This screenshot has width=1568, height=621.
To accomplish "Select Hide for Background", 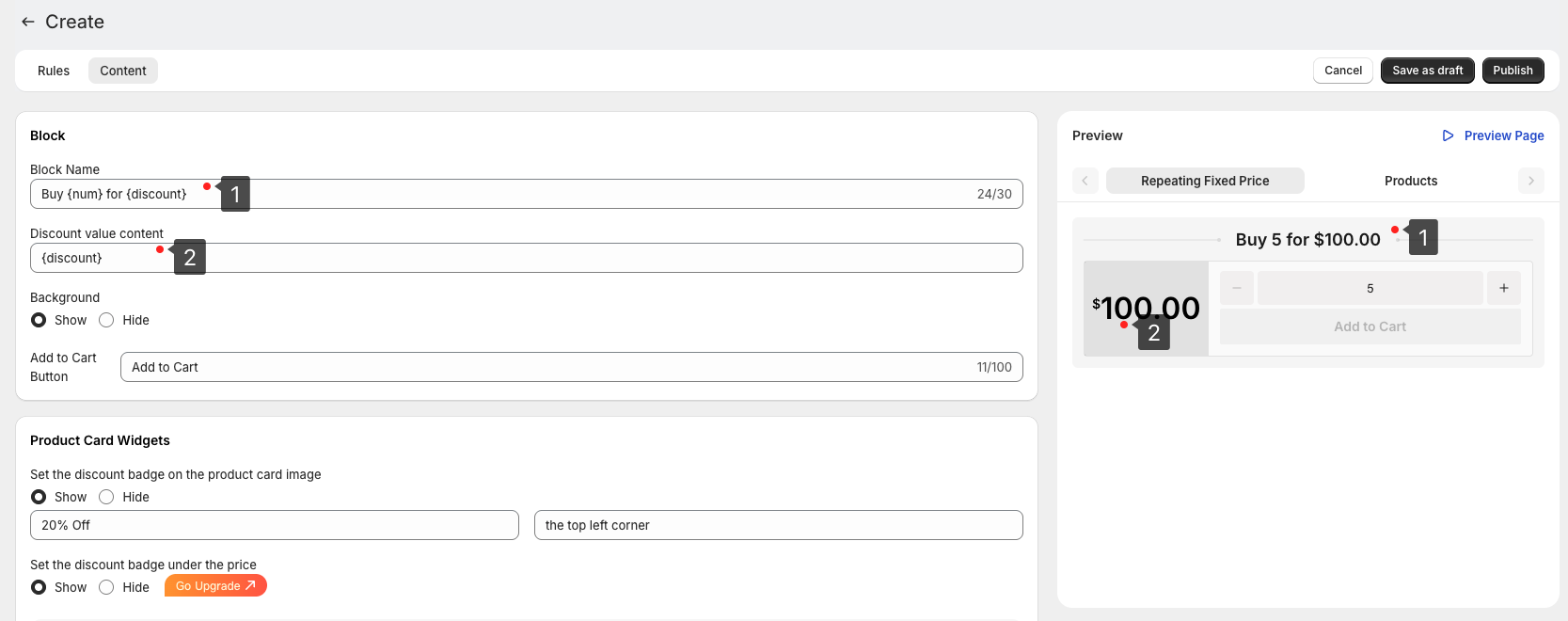I will click(x=107, y=320).
